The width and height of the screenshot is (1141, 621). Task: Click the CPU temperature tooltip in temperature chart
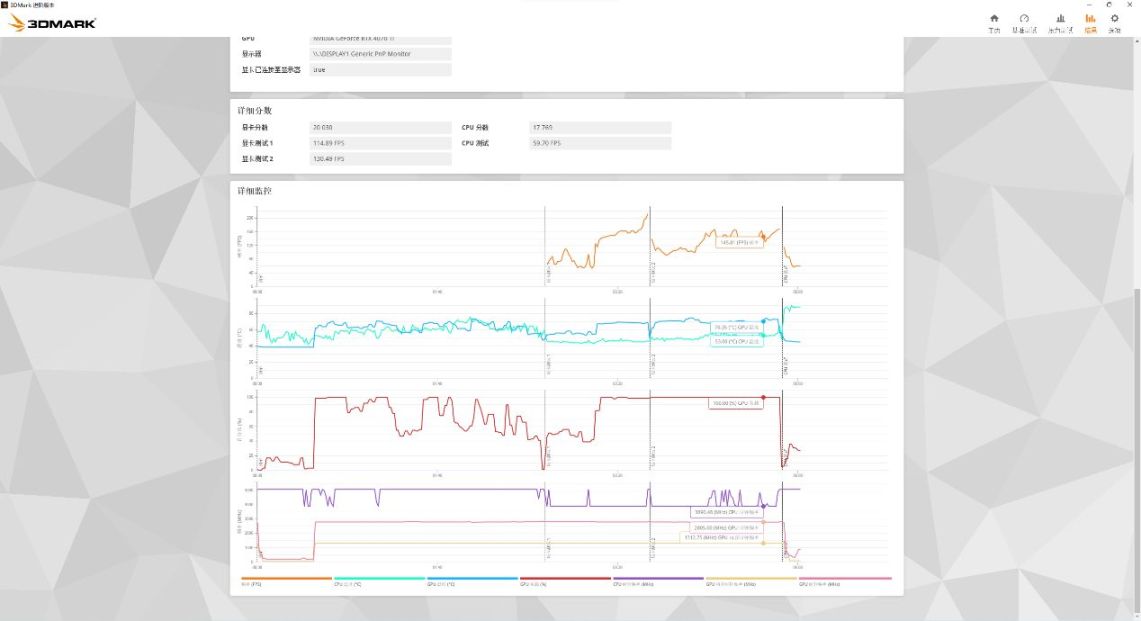736,341
